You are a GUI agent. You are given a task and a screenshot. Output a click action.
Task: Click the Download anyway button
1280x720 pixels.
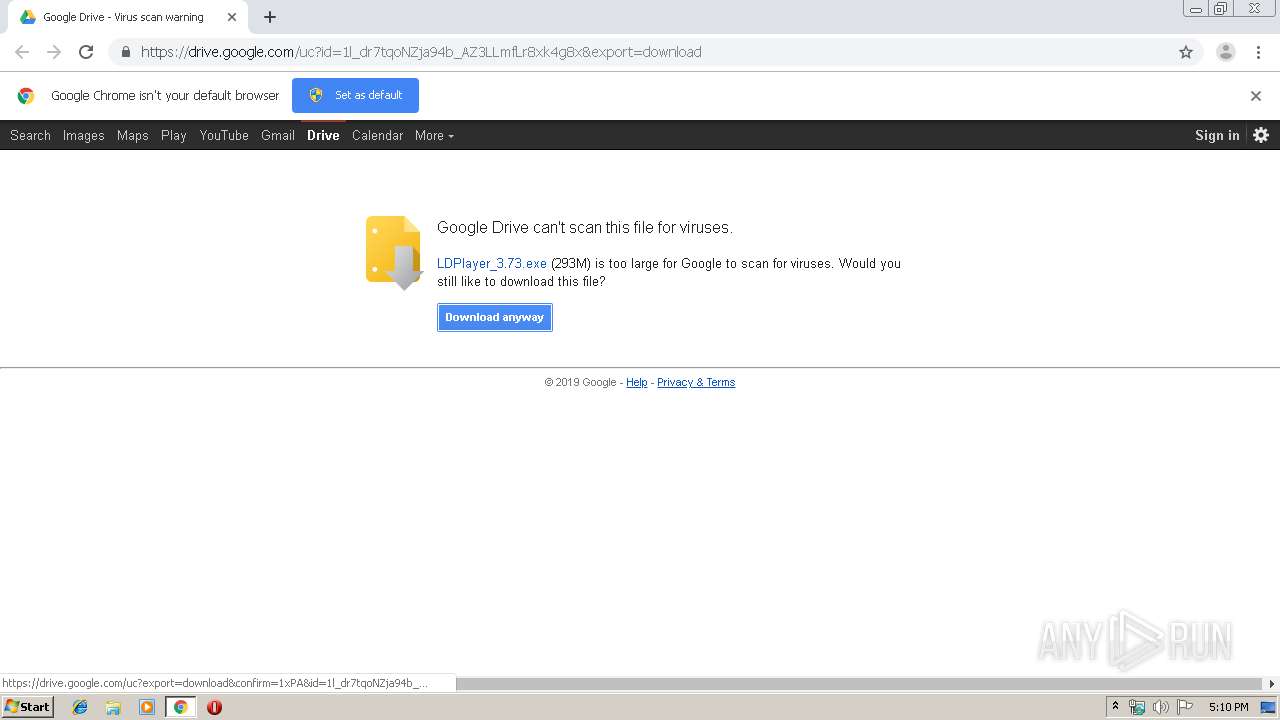coord(495,317)
